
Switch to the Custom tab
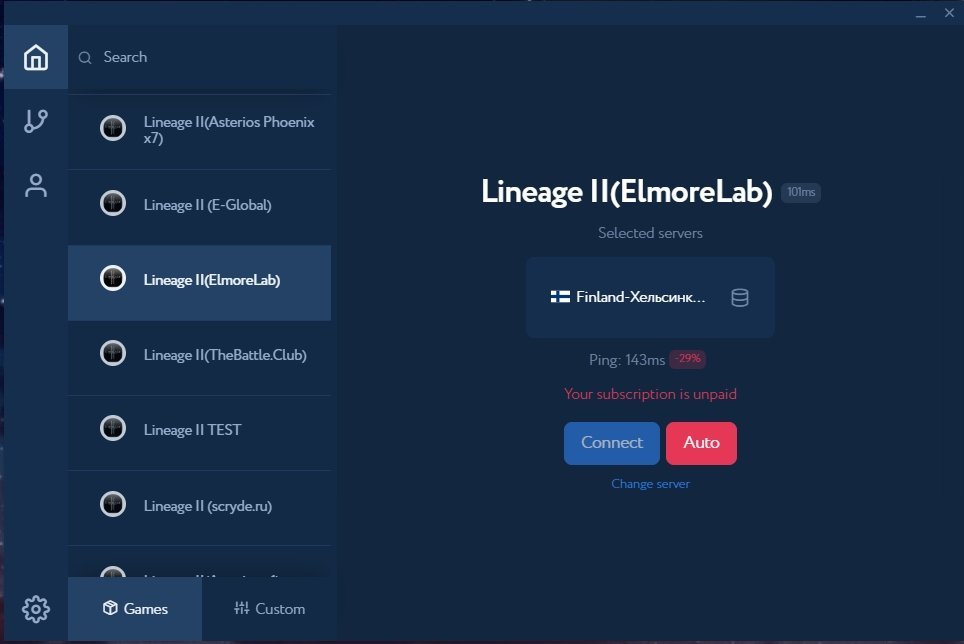click(269, 609)
